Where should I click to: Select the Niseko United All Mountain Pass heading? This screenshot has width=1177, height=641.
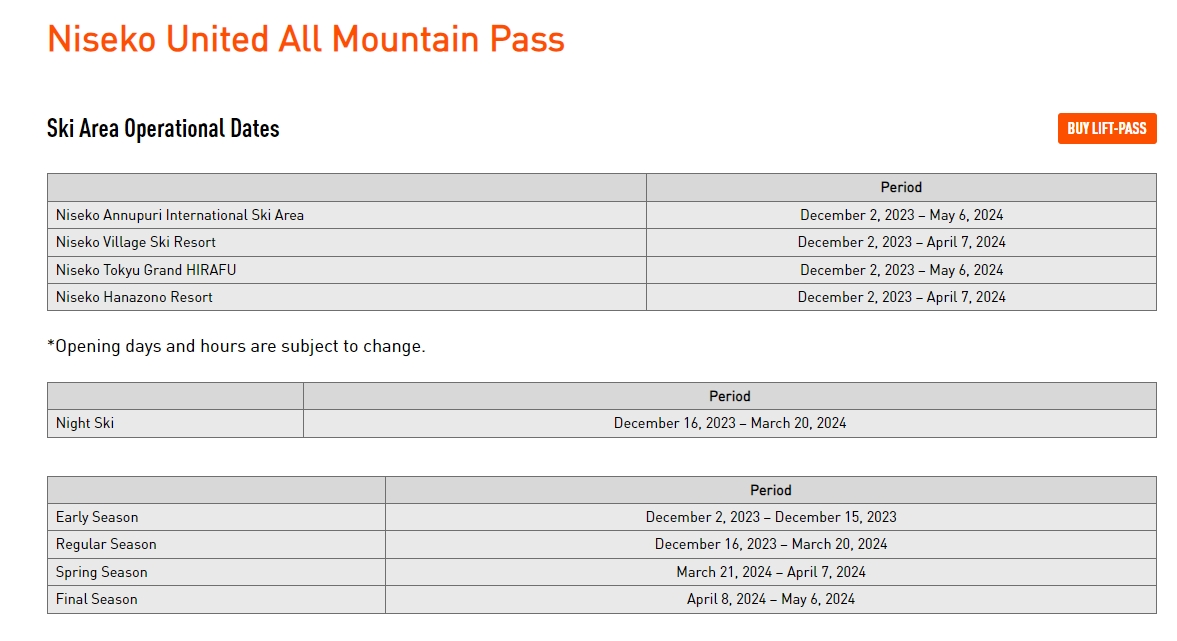306,39
